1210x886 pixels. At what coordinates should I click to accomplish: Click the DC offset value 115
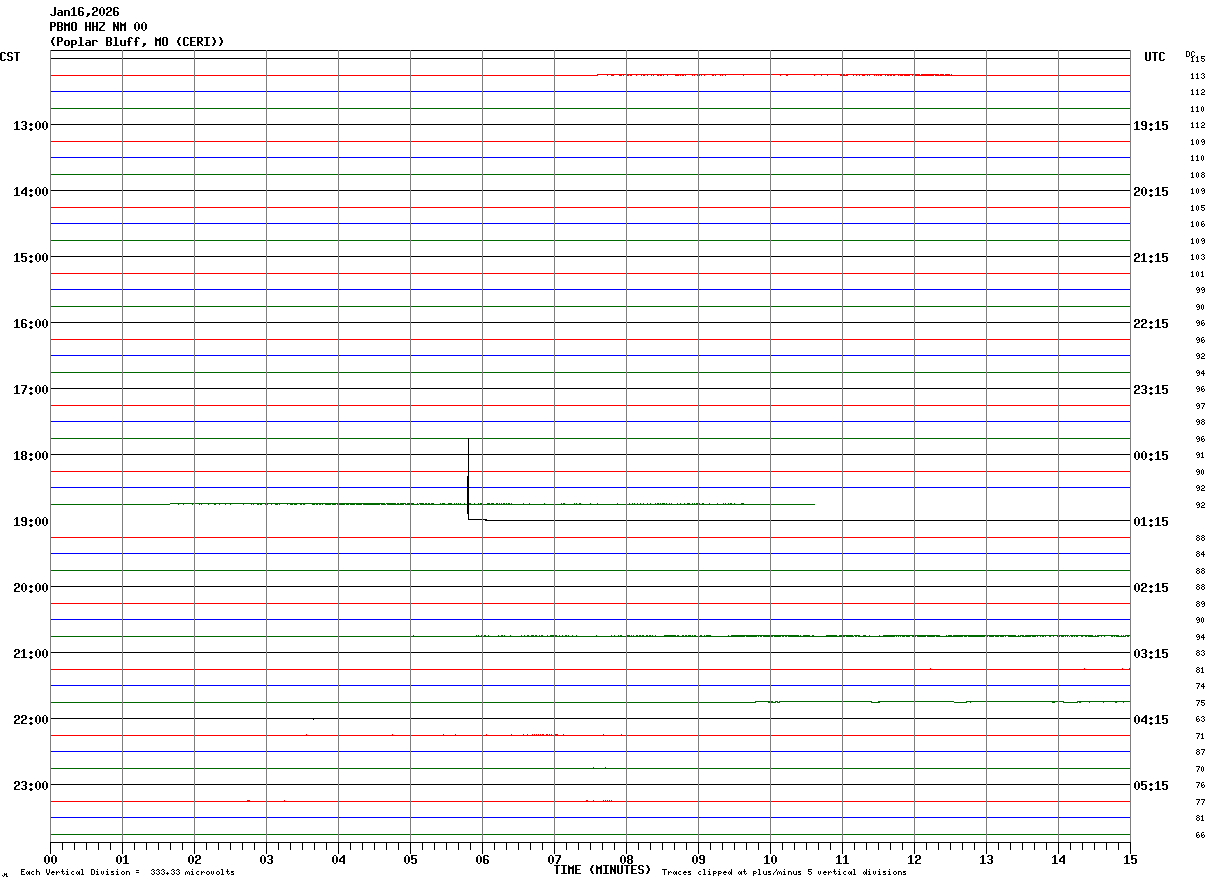1198,59
